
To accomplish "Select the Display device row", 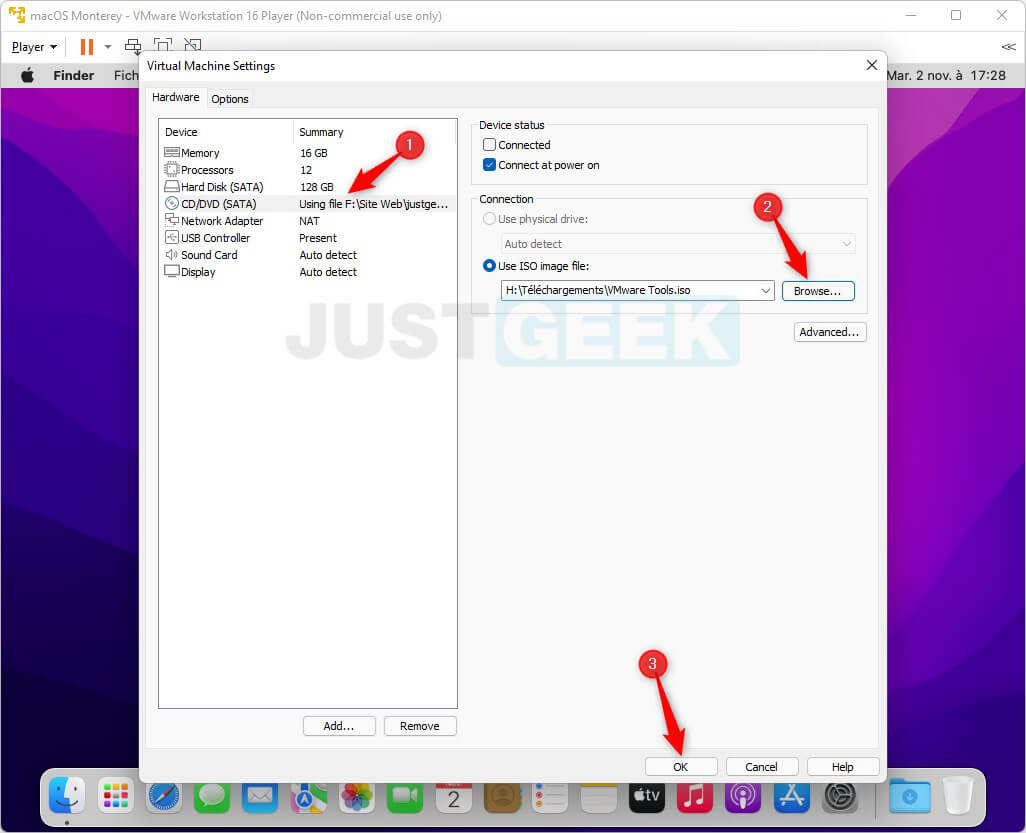I will click(x=308, y=272).
